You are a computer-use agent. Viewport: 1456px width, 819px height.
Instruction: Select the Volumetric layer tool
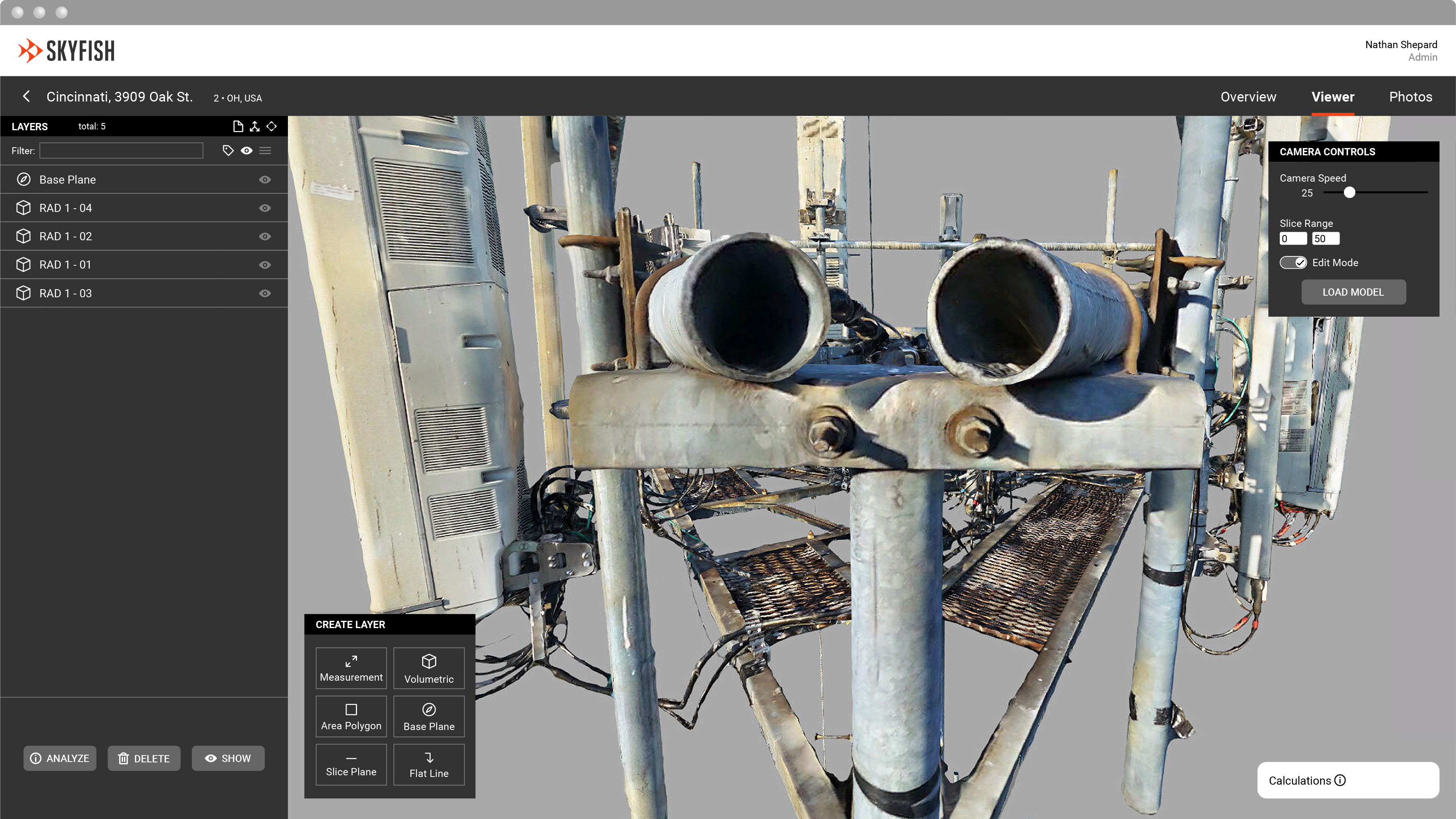[429, 668]
